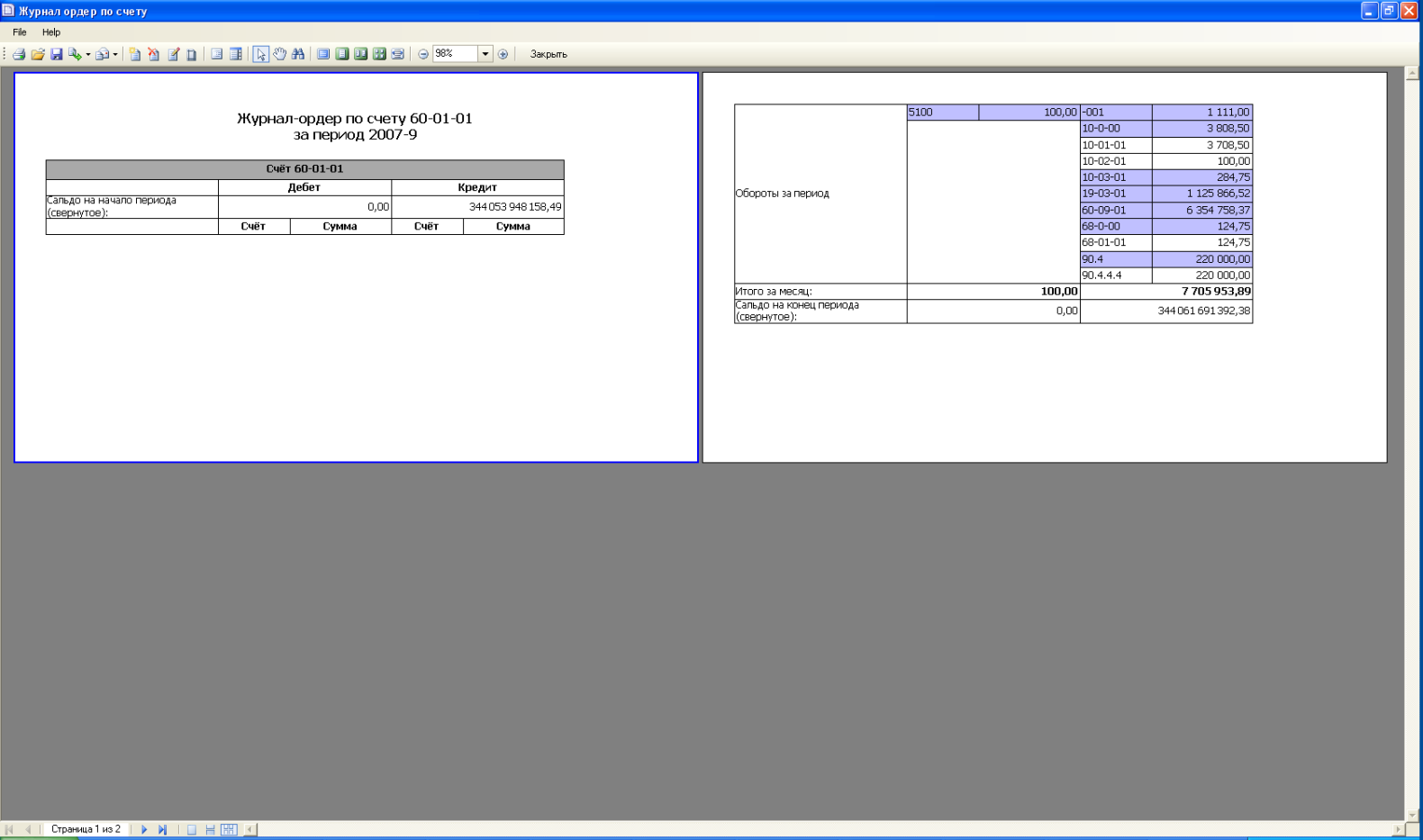
Task: Open the zoom level dropdown arrow
Action: pyautogui.click(x=485, y=54)
